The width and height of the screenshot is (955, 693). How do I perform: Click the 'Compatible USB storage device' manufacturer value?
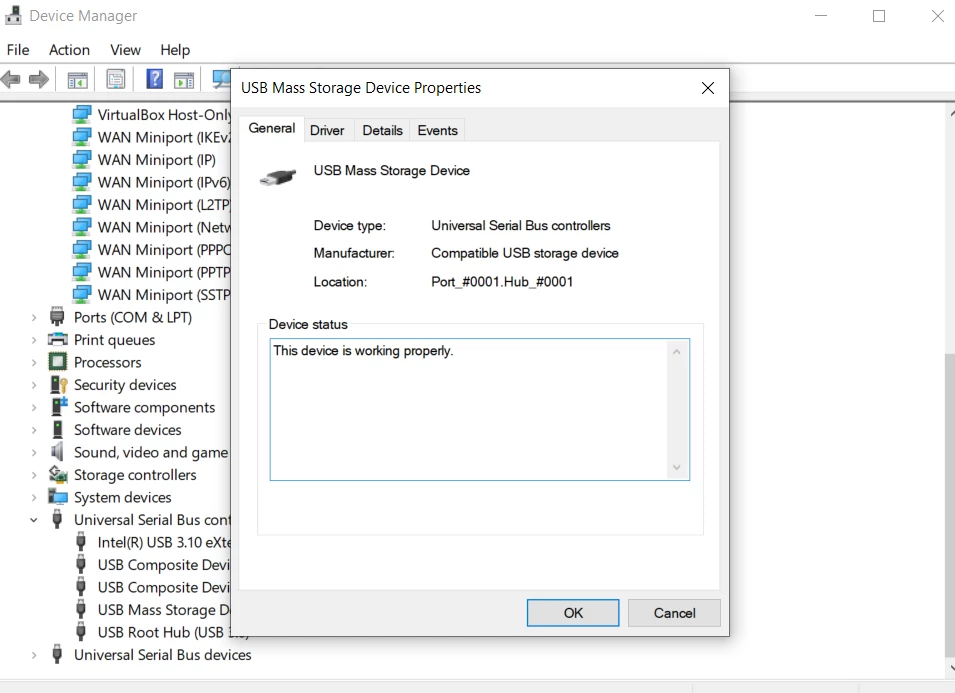pos(524,253)
